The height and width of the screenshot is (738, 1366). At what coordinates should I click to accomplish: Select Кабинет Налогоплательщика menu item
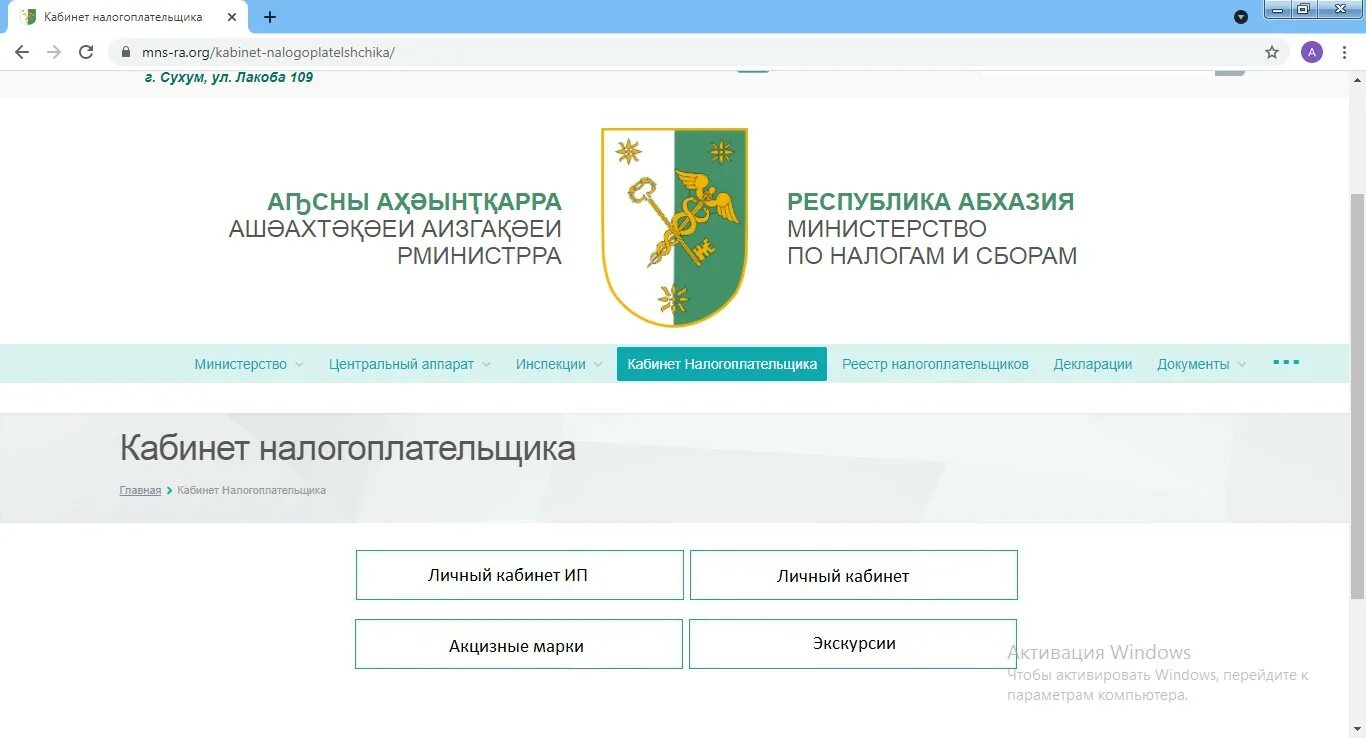[722, 364]
